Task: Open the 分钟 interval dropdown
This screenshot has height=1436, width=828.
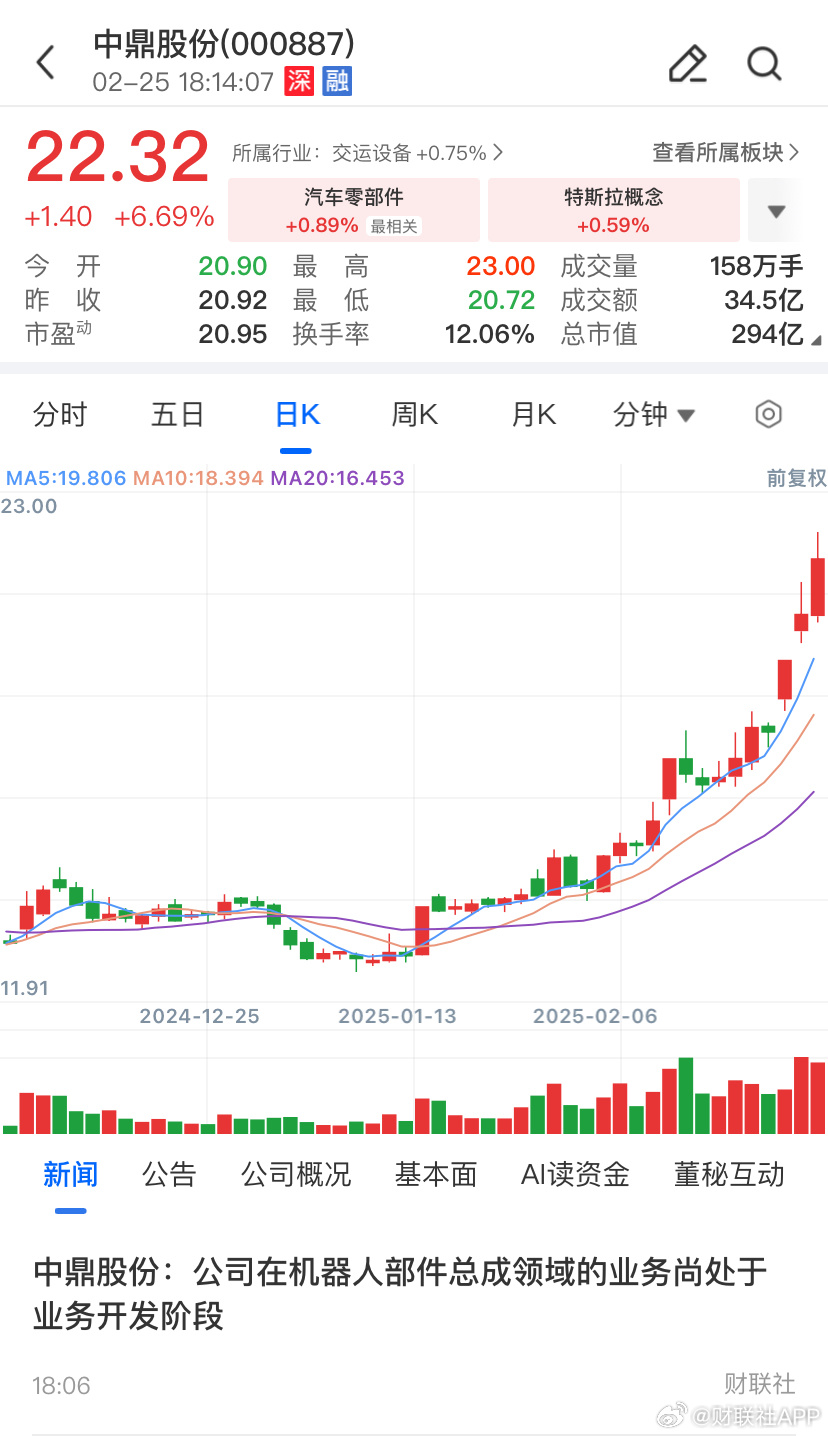Action: 655,414
